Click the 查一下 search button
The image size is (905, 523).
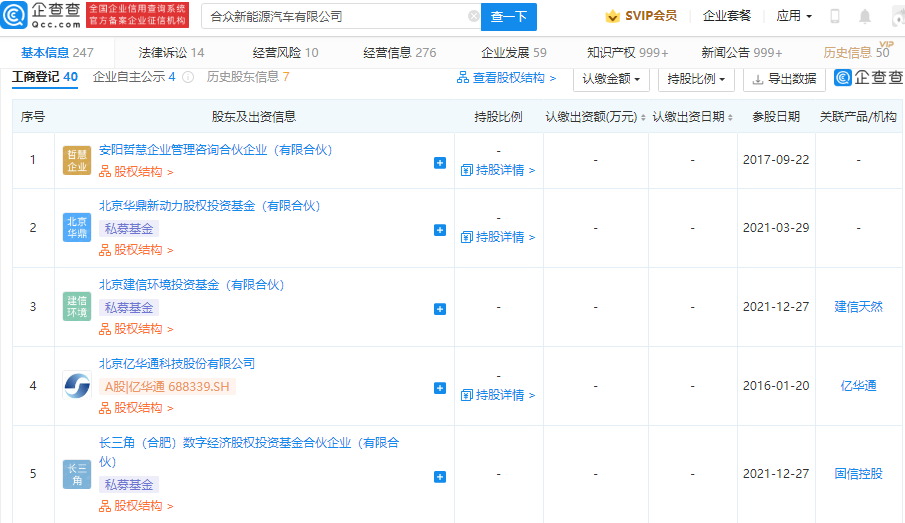pyautogui.click(x=508, y=17)
